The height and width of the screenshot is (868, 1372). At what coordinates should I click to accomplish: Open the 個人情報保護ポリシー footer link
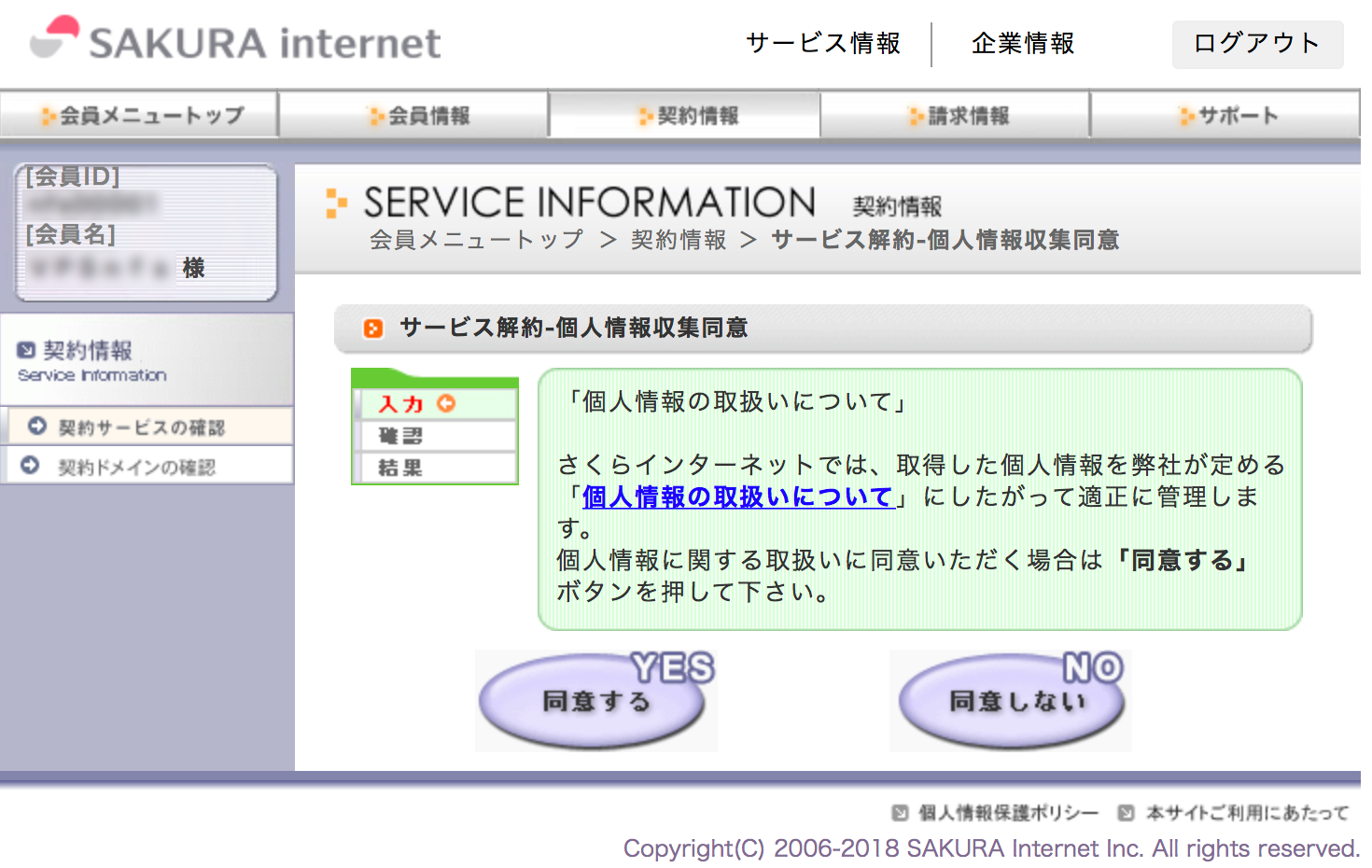point(1009,813)
